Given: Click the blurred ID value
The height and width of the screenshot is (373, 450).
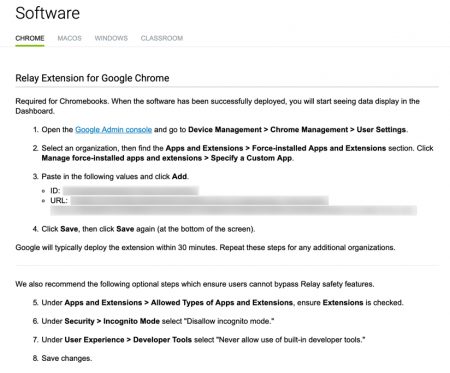Looking at the screenshot, I should [x=131, y=191].
